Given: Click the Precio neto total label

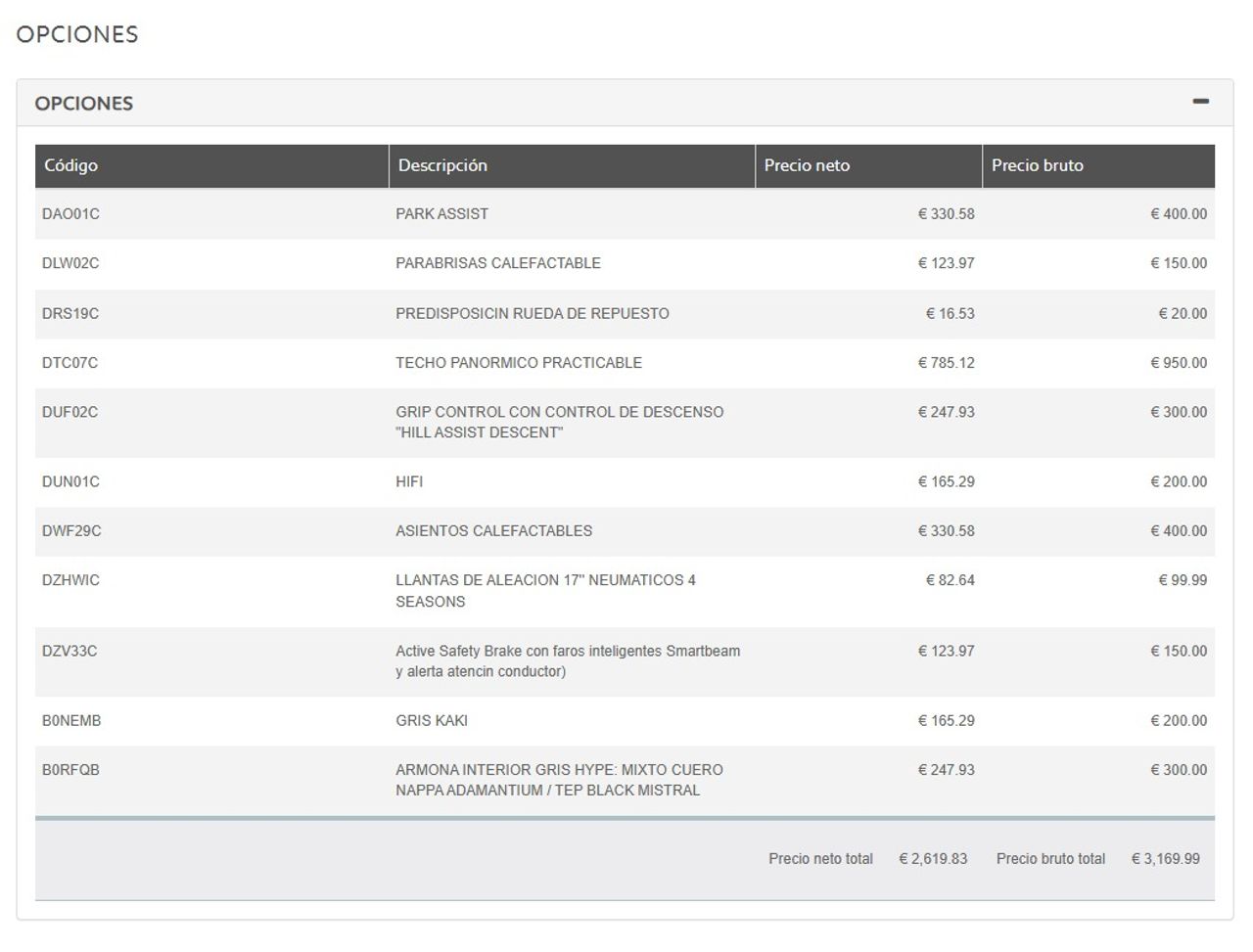Looking at the screenshot, I should 820,859.
